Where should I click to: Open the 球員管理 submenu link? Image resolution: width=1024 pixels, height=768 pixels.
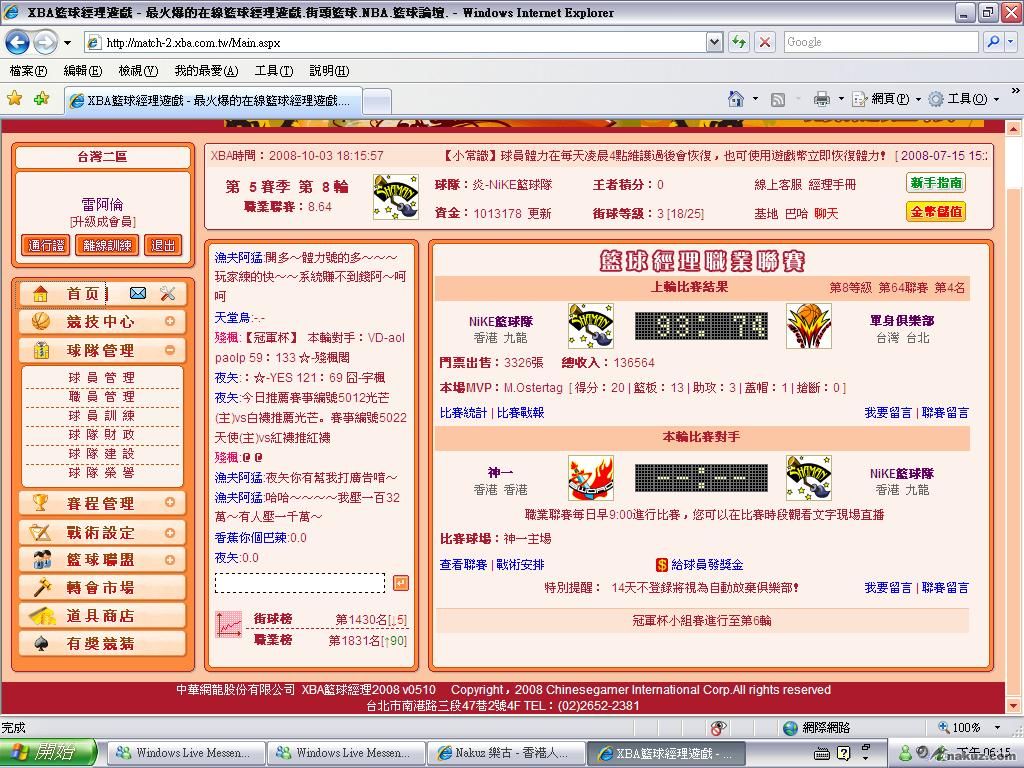coord(101,377)
